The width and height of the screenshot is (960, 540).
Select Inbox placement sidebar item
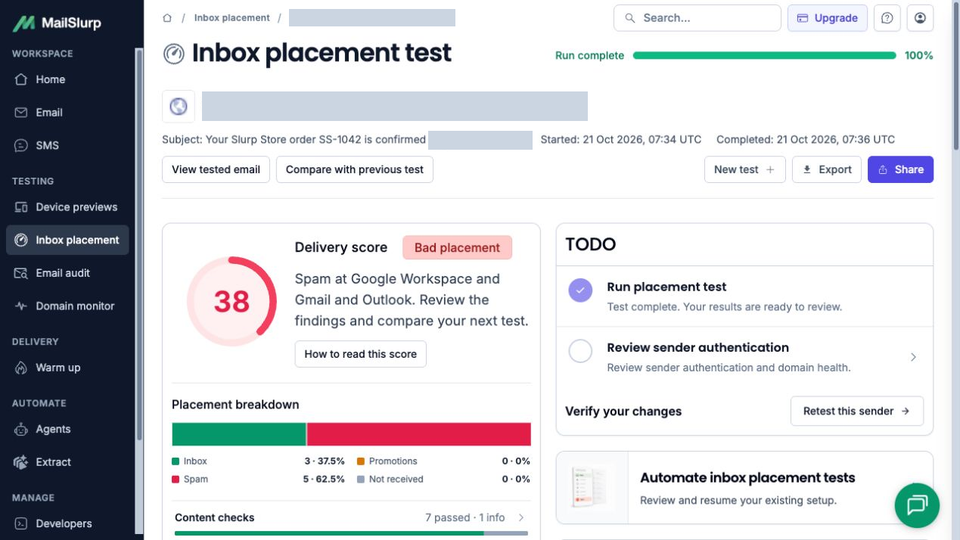tap(67, 240)
